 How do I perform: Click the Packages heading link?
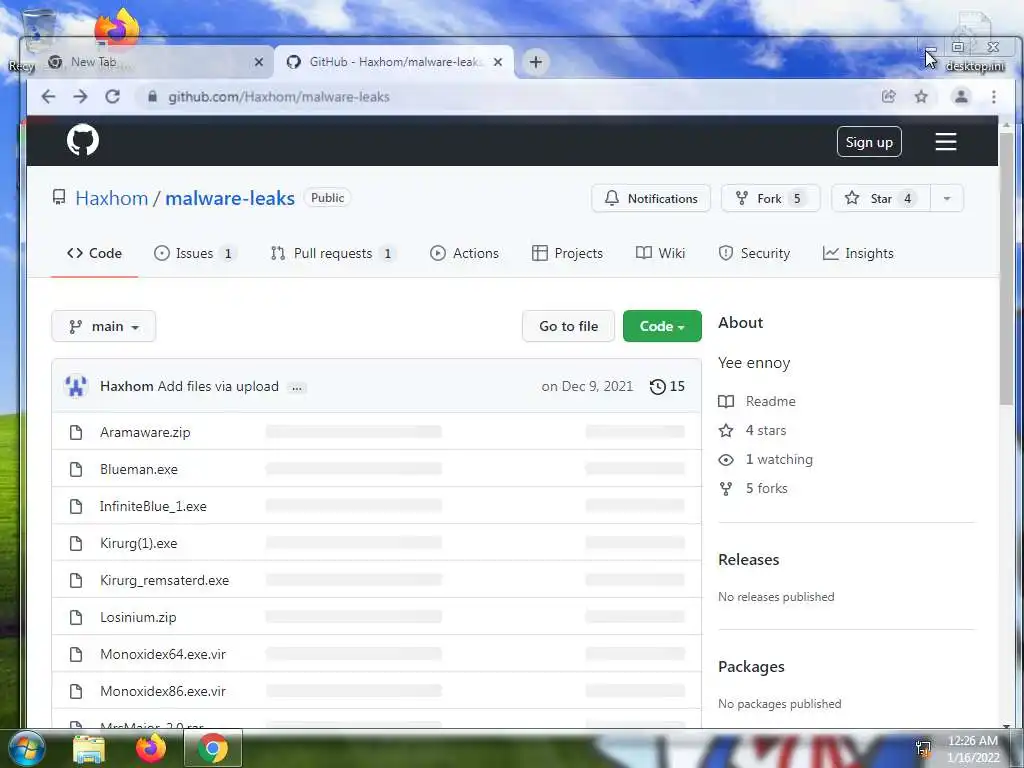[x=751, y=667]
